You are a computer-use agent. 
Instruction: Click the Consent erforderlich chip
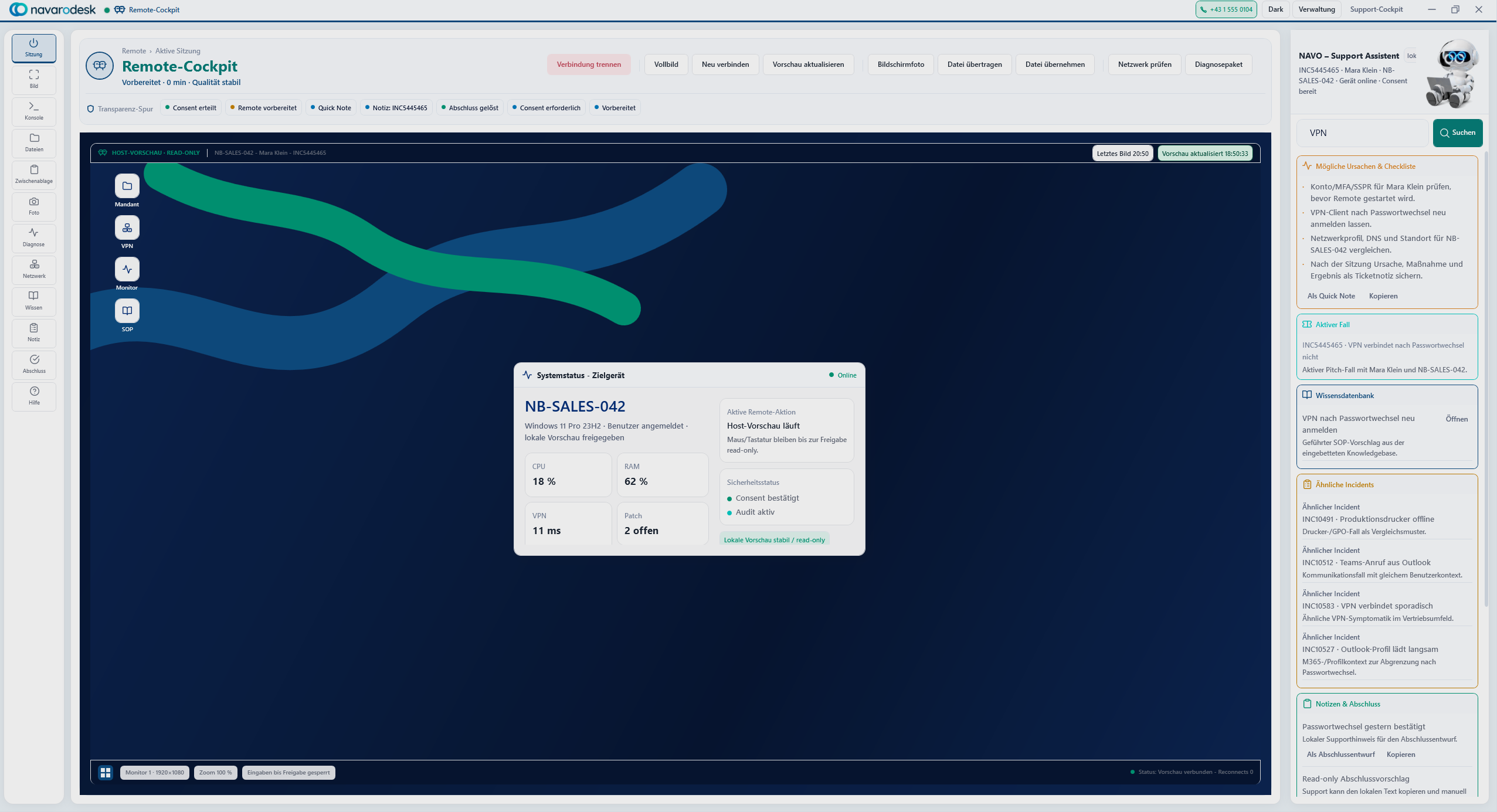click(546, 108)
